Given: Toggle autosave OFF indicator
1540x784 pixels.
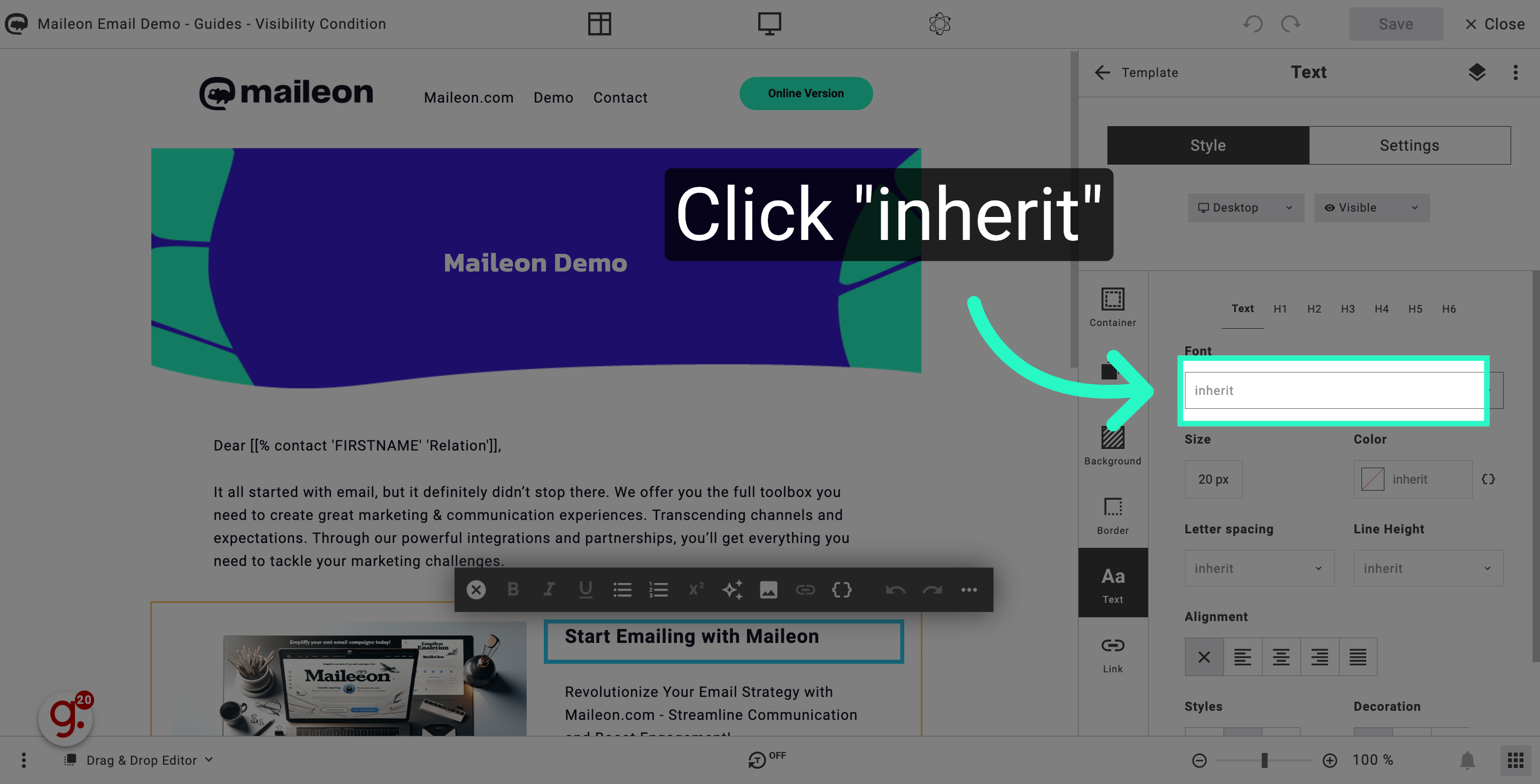Looking at the screenshot, I should 767,759.
